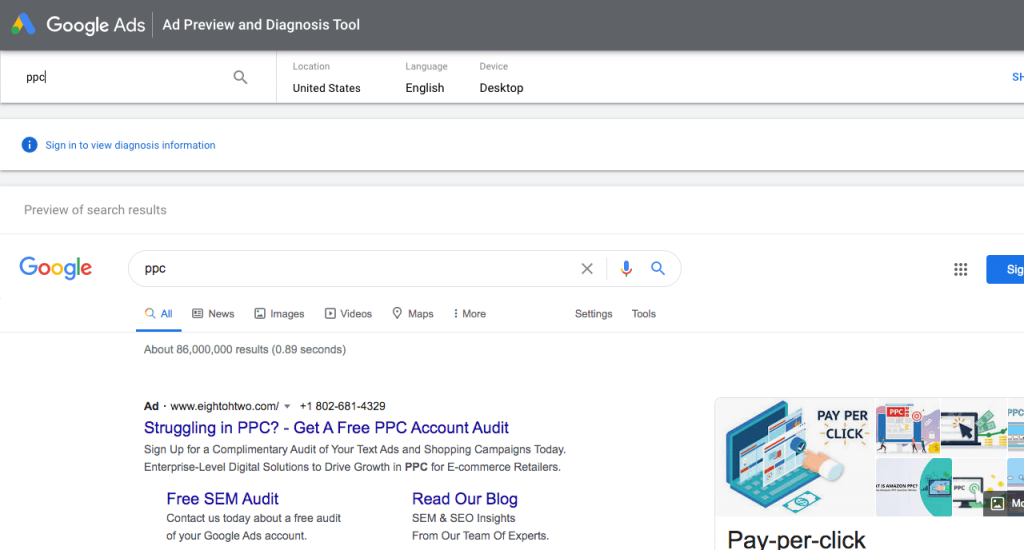Click the Google Ads logo icon

point(24,24)
